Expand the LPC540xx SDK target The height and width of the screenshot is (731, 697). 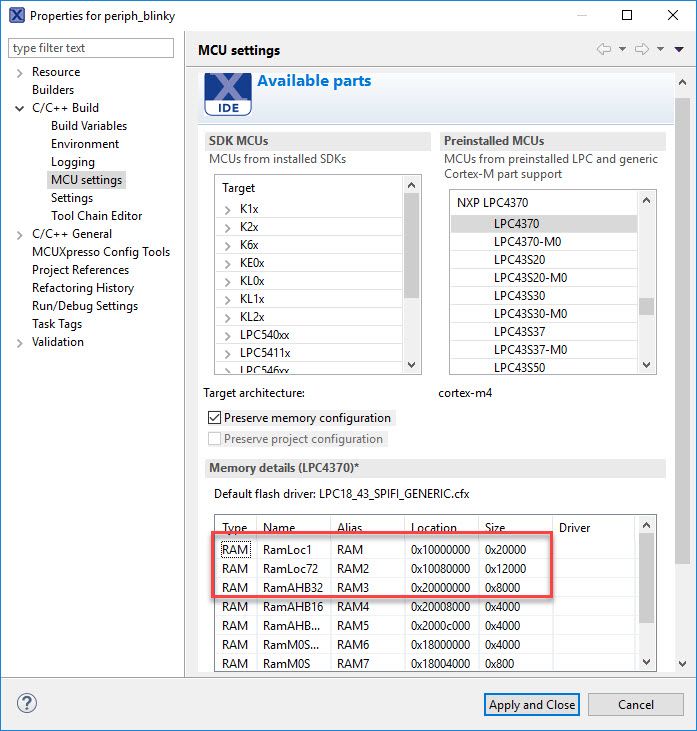pyautogui.click(x=228, y=336)
